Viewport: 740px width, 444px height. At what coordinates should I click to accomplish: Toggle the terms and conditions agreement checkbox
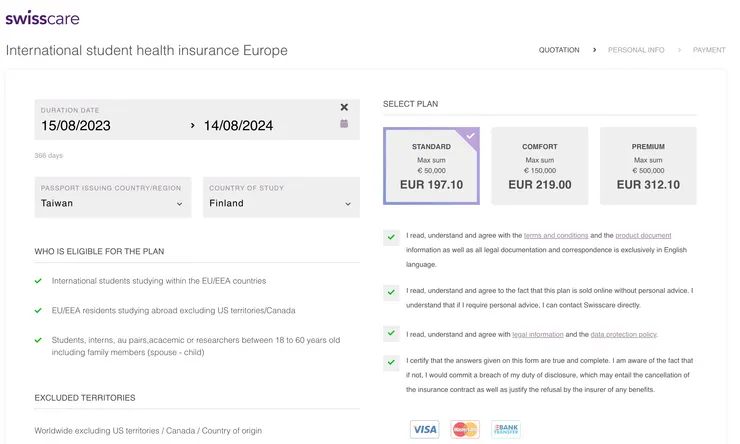(x=390, y=237)
